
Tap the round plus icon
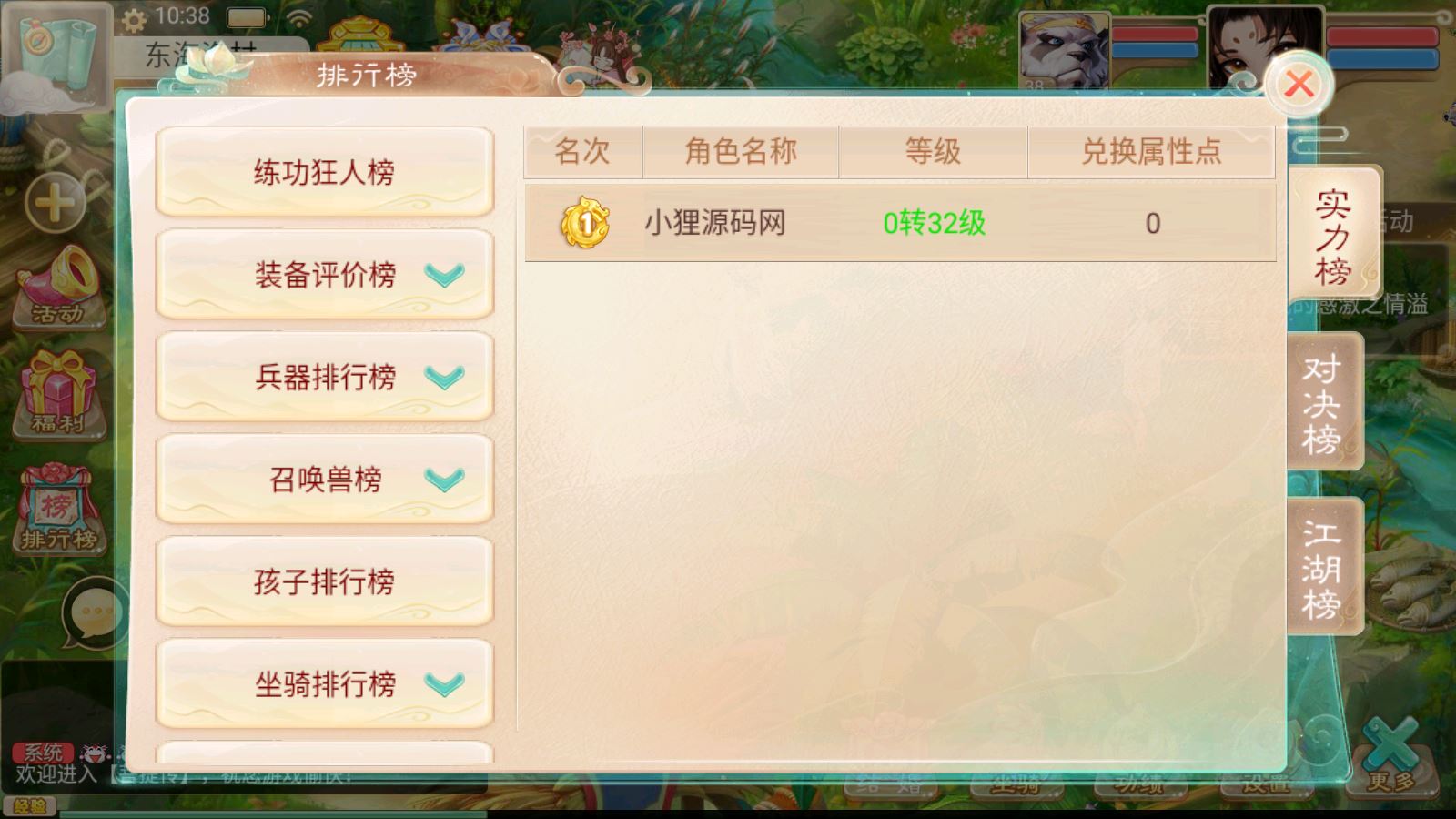pos(55,202)
